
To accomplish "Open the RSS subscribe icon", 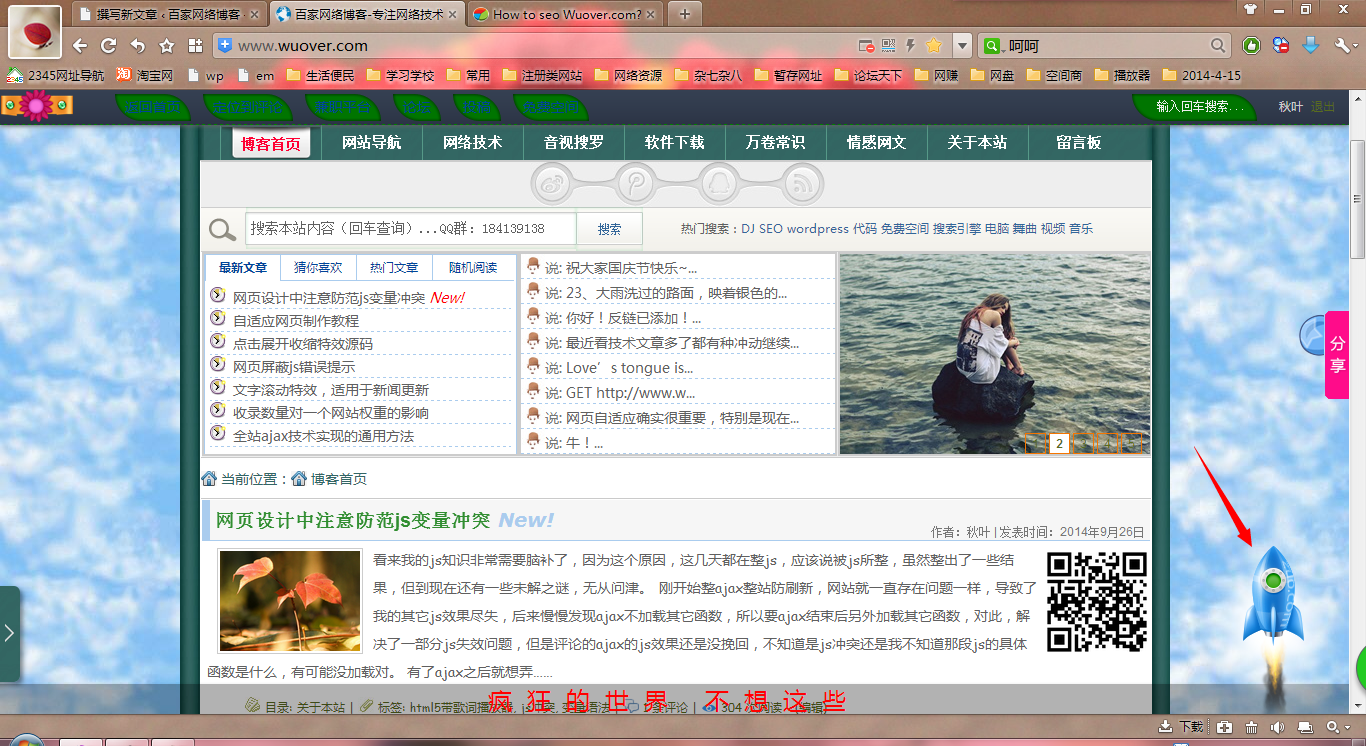I will click(x=804, y=183).
